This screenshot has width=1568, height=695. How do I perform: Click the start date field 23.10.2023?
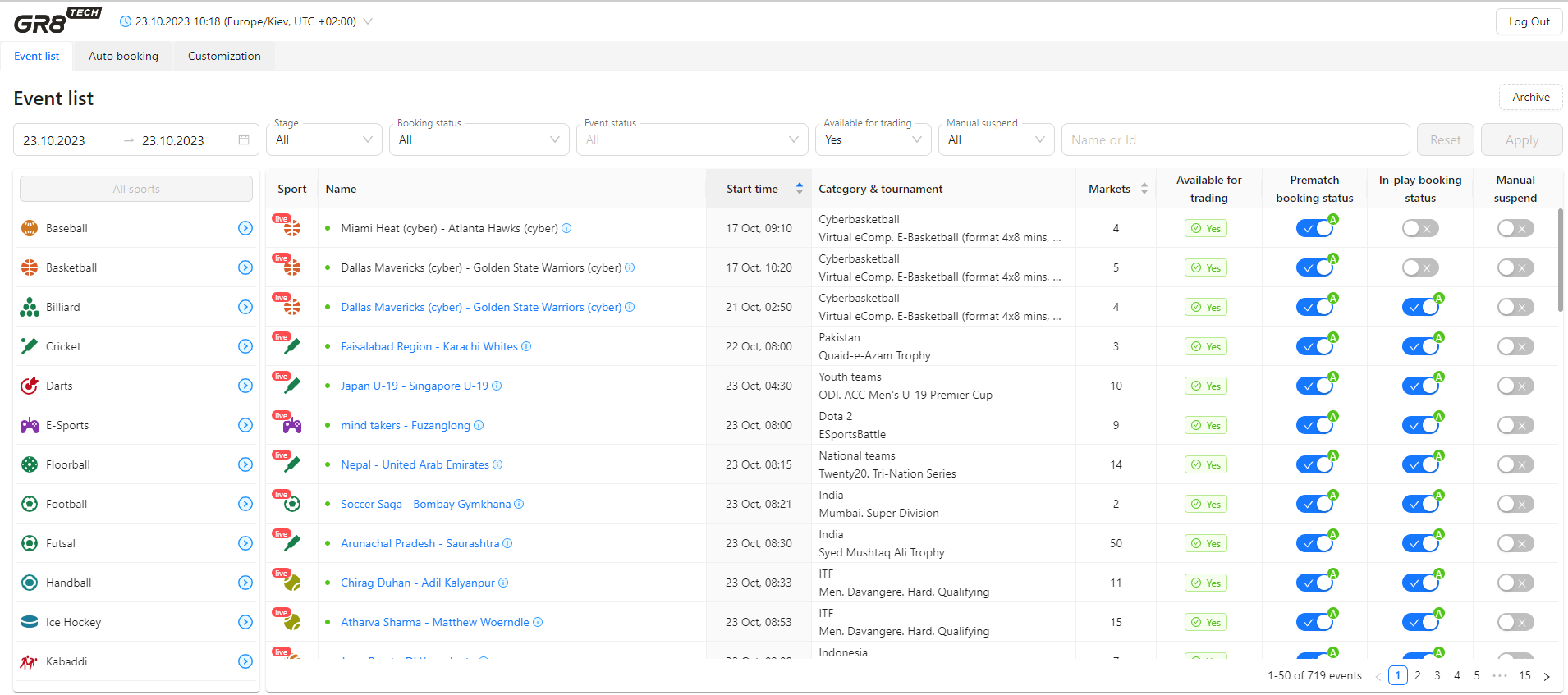pos(54,140)
